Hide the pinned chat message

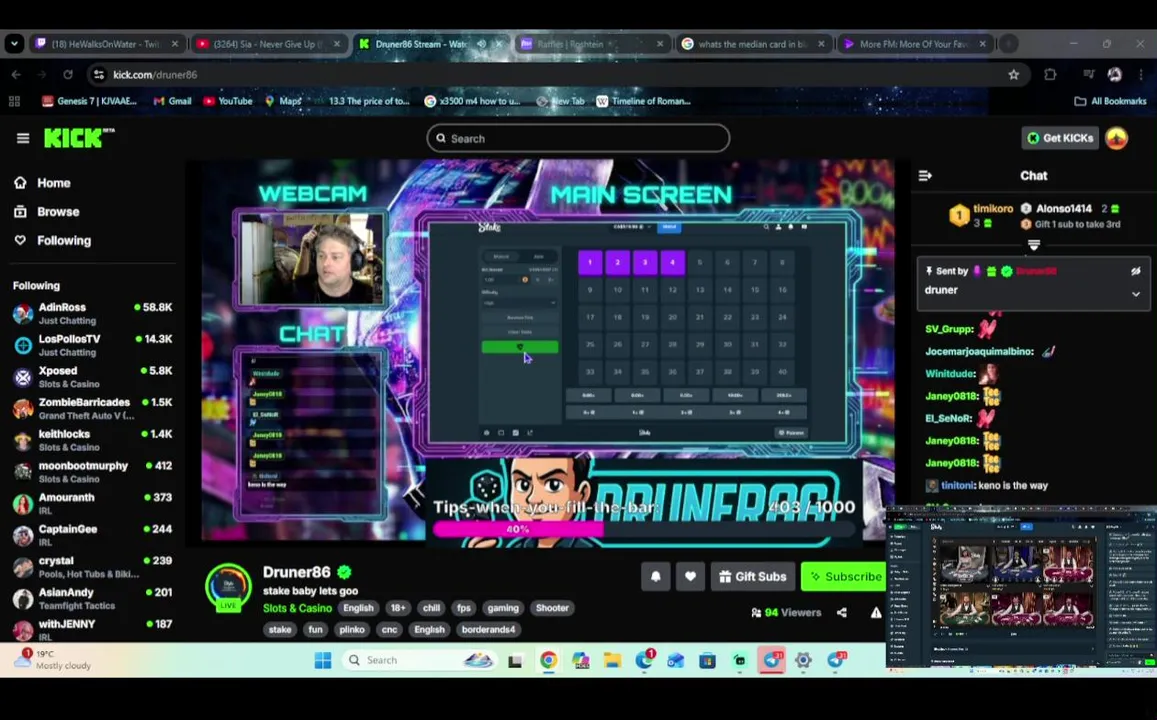pyautogui.click(x=1136, y=271)
